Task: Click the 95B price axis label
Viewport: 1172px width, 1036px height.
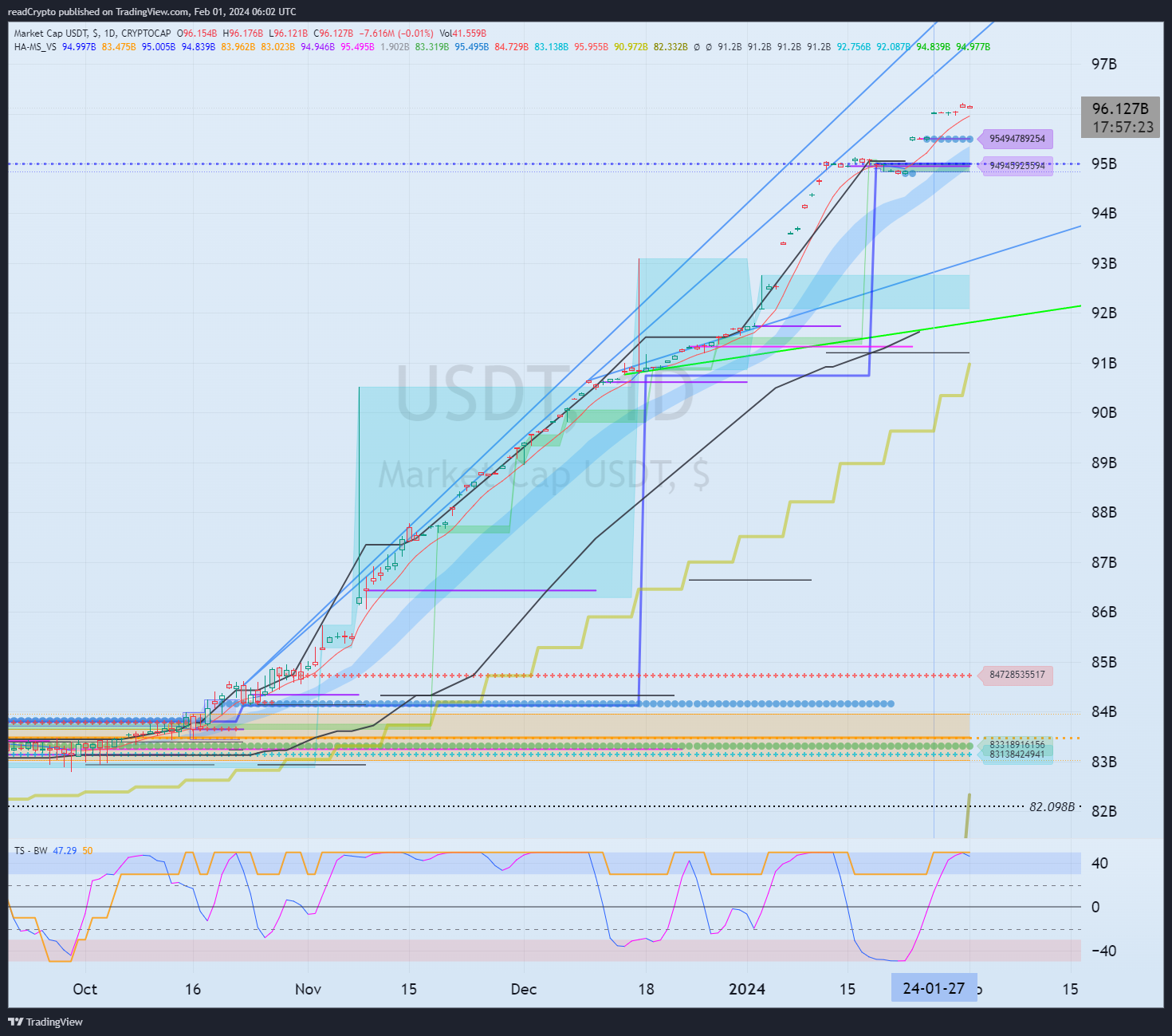Action: tap(1104, 163)
